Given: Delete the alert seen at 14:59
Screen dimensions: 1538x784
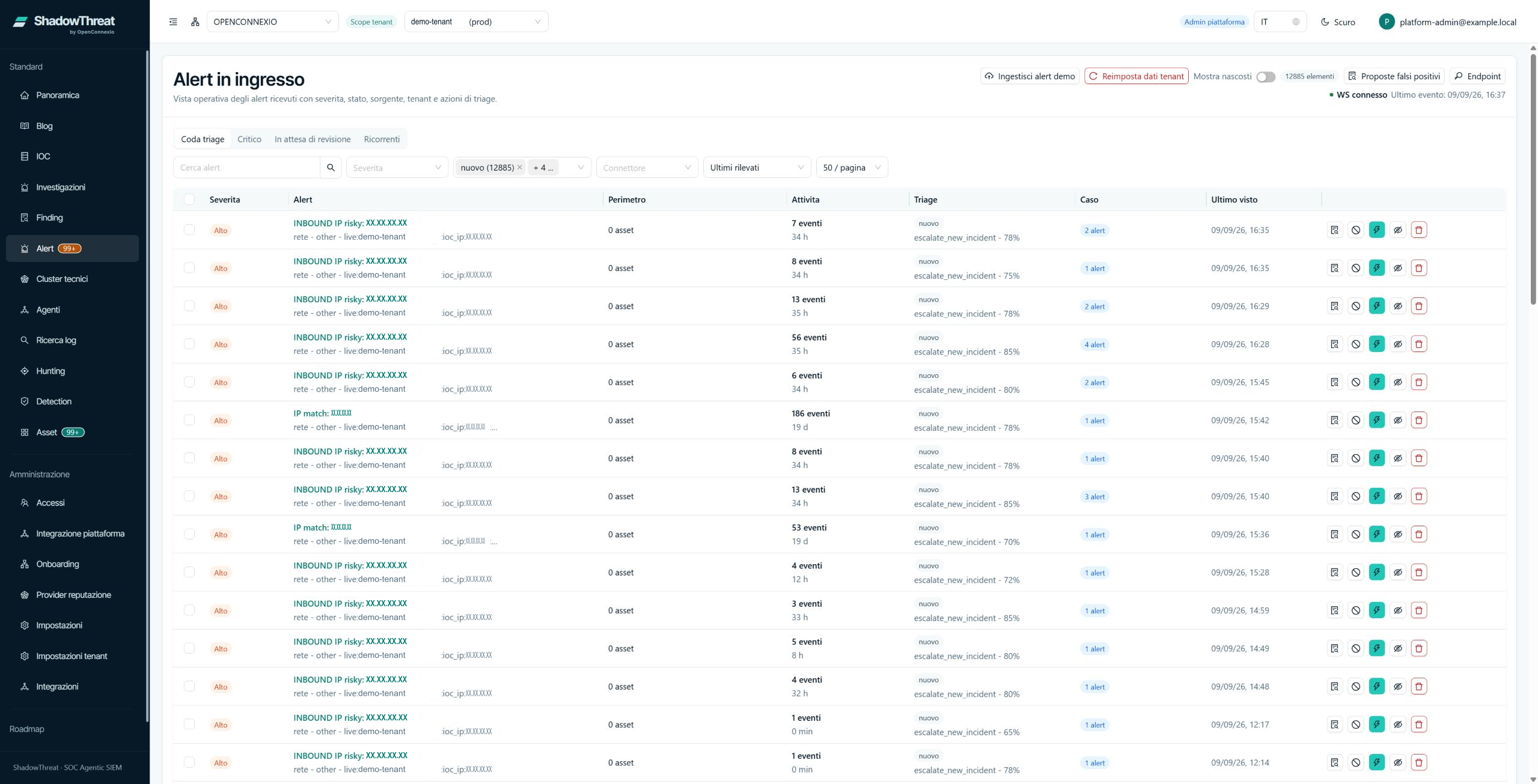Looking at the screenshot, I should tap(1418, 610).
